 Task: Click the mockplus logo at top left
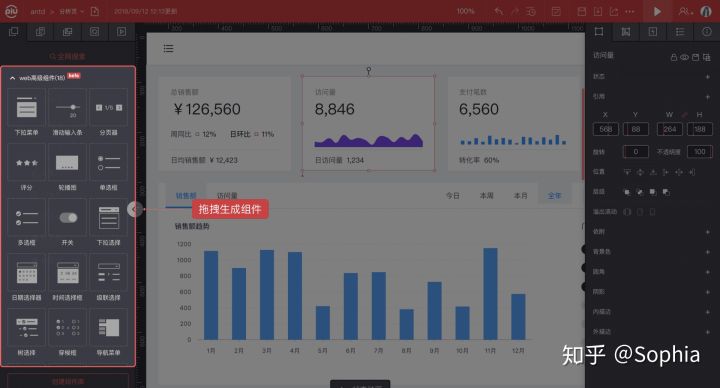[11, 11]
